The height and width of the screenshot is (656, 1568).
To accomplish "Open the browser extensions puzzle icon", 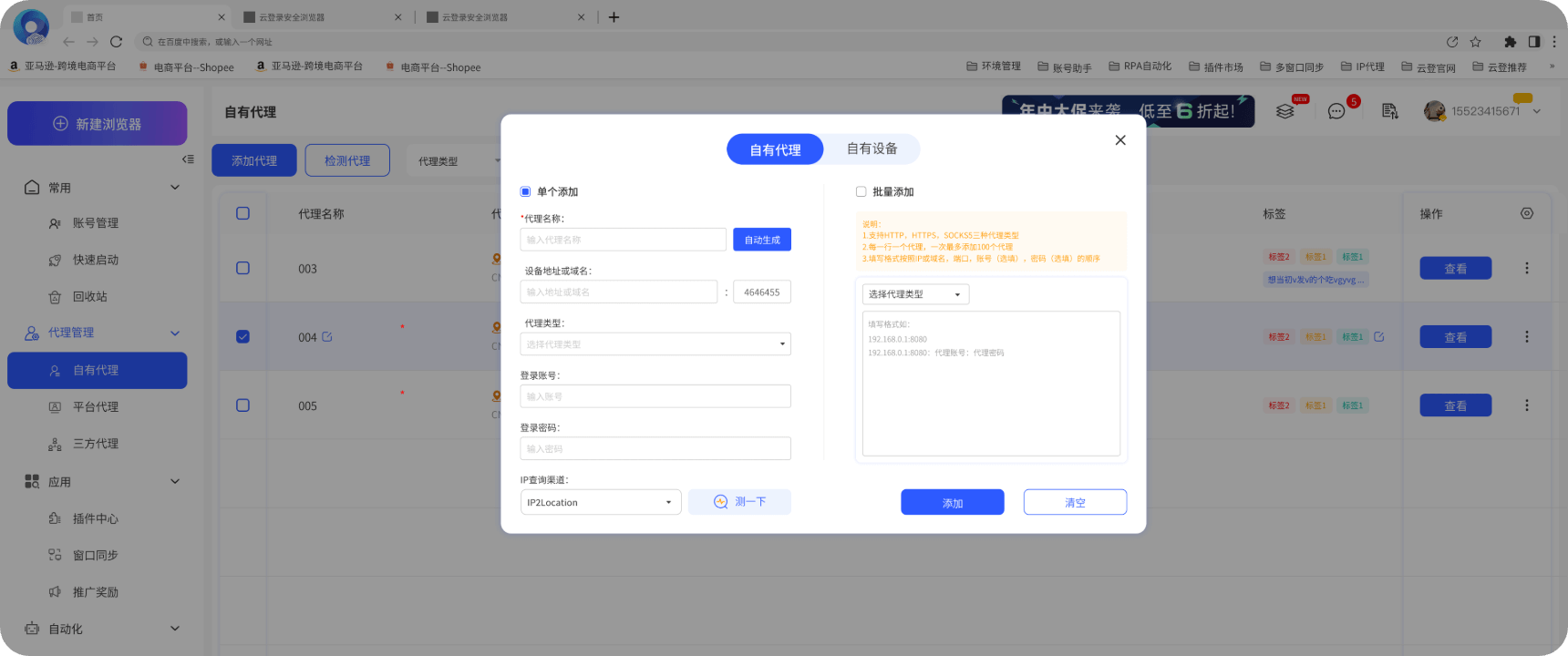I will point(1510,42).
